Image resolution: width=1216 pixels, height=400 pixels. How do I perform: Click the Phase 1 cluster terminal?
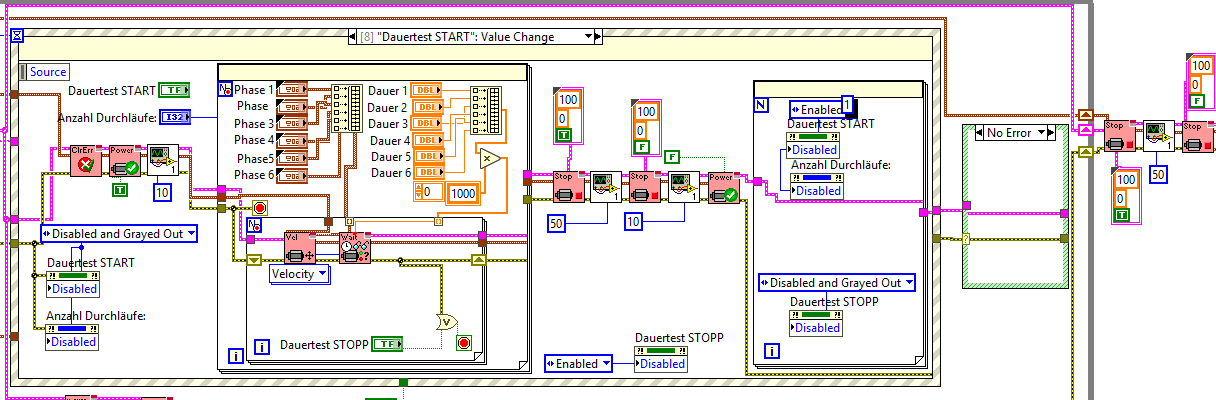[x=292, y=90]
